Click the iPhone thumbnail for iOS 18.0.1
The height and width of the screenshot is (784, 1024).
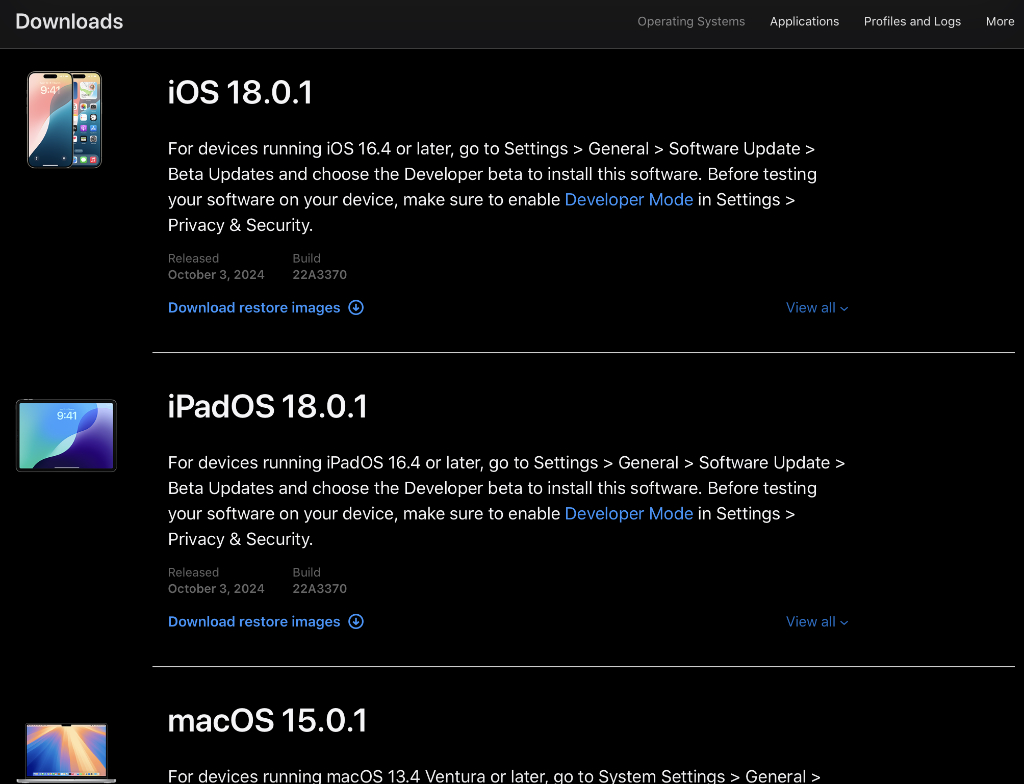(64, 119)
